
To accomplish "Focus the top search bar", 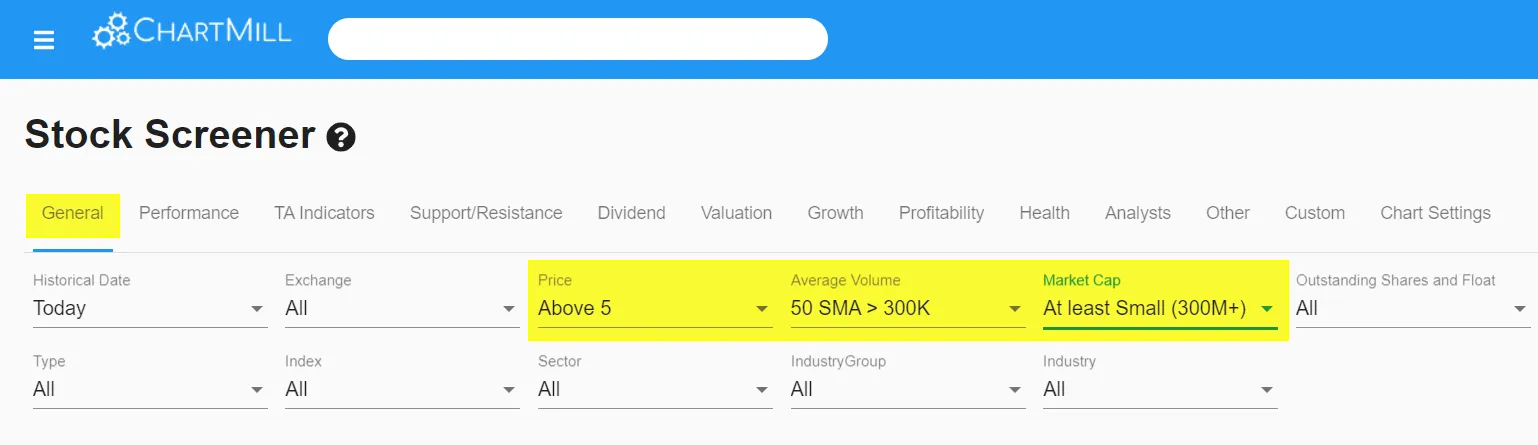I will 578,39.
